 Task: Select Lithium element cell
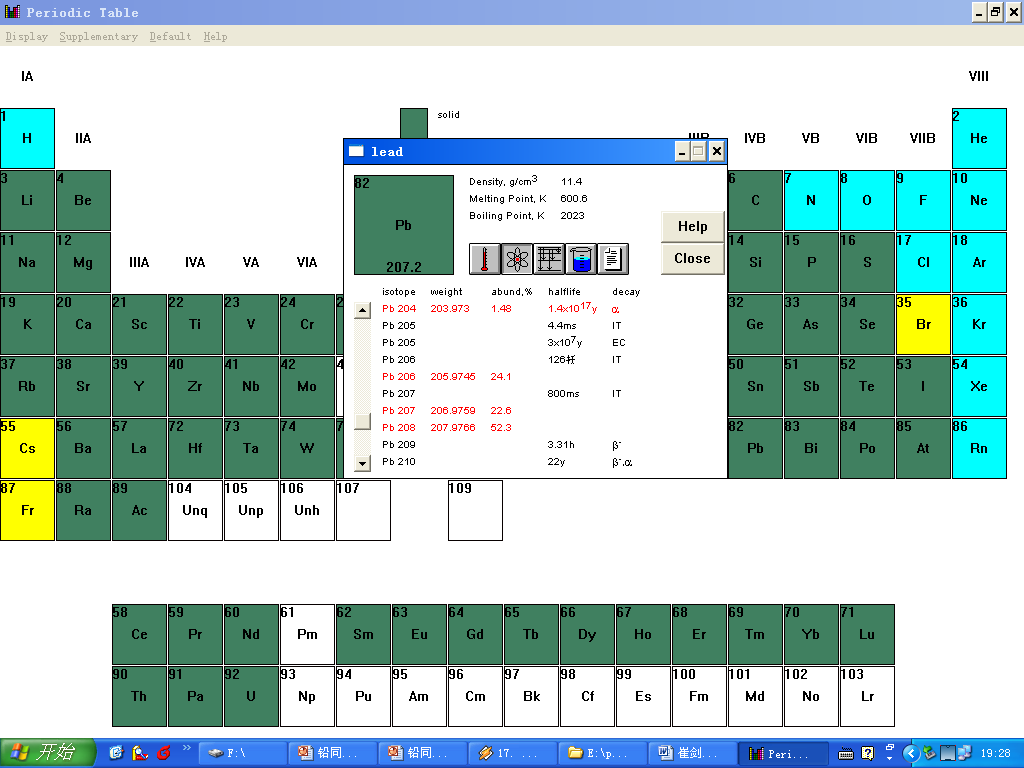(x=27, y=200)
